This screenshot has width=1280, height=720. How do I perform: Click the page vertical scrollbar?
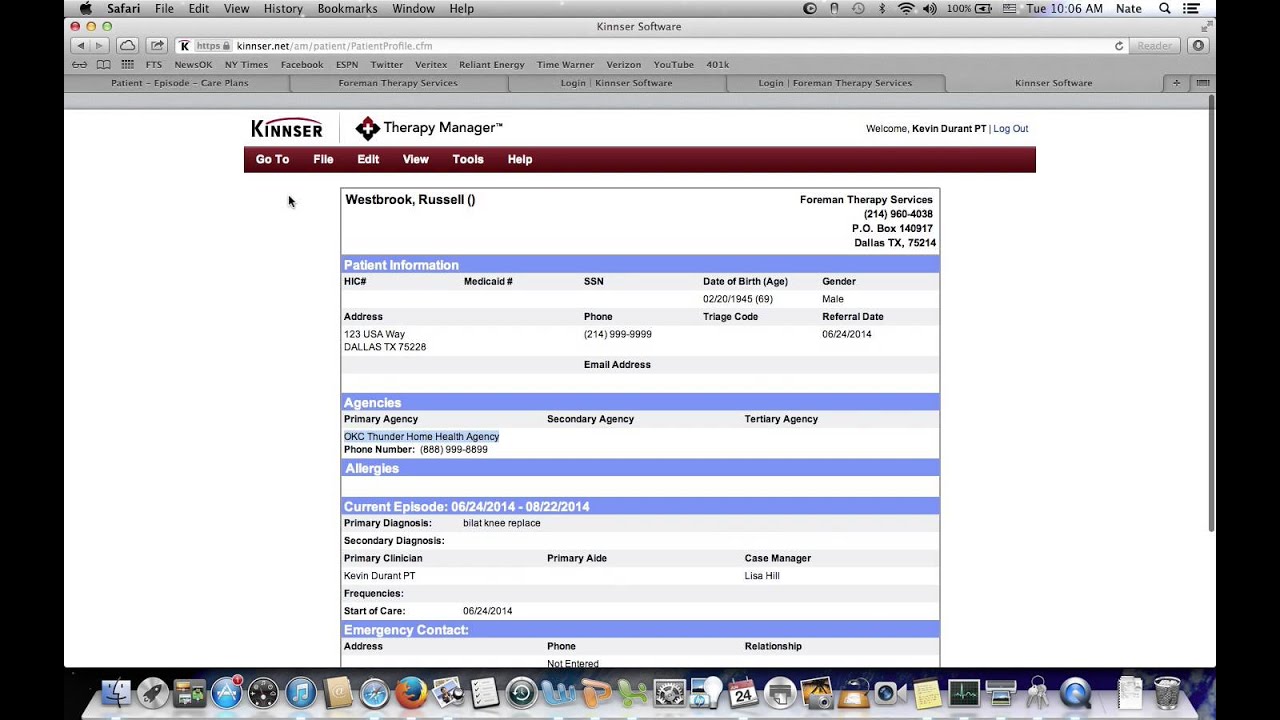(x=1211, y=312)
